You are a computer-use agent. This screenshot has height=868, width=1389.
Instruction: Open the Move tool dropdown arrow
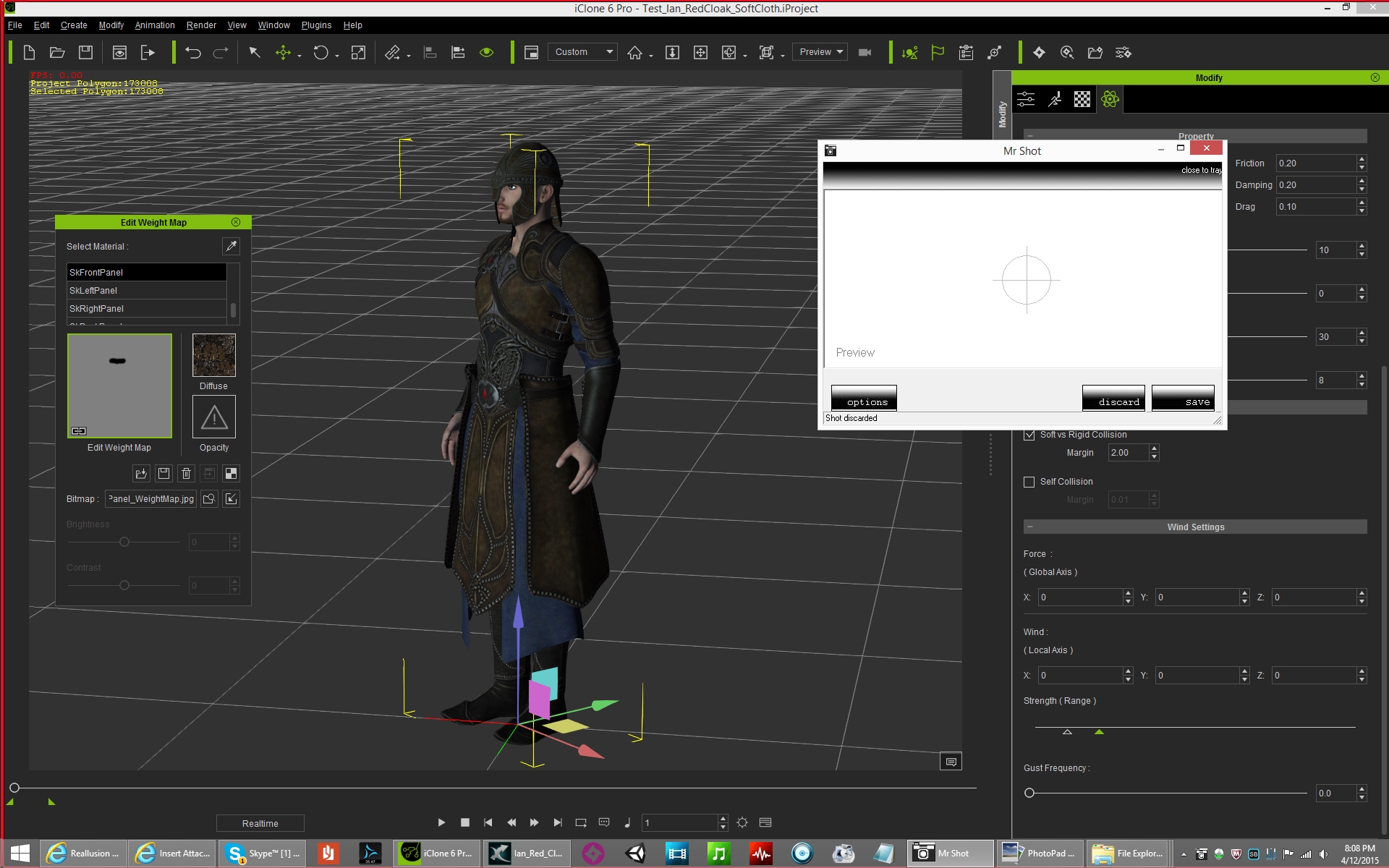(300, 56)
